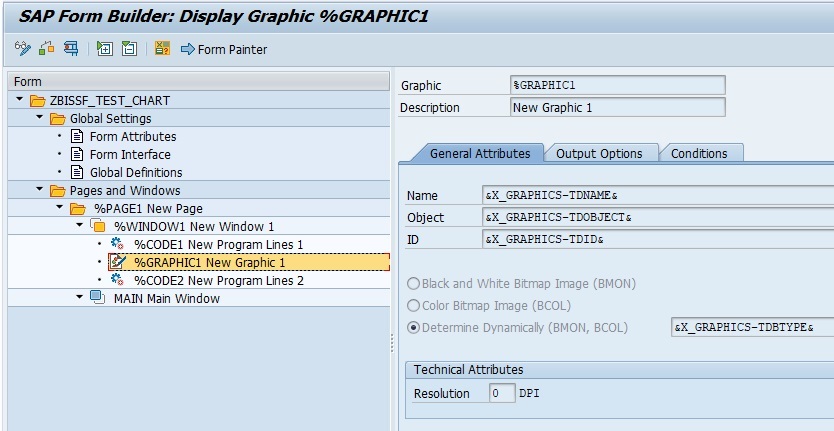Click the Object field &X_GRAPHICS-TDOBJECT&
The width and height of the screenshot is (834, 431).
[658, 217]
